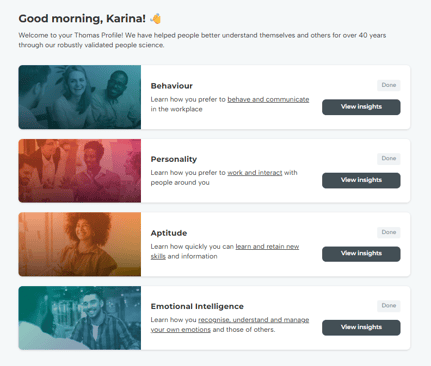The width and height of the screenshot is (431, 366).
Task: Open View insights for Behaviour
Action: point(361,107)
